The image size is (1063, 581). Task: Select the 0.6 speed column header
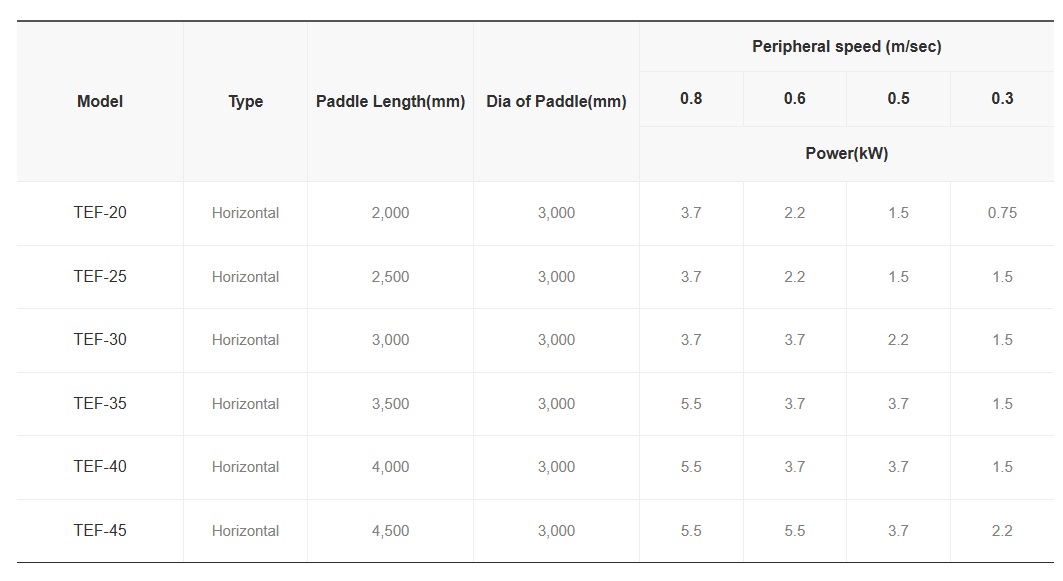tap(795, 98)
